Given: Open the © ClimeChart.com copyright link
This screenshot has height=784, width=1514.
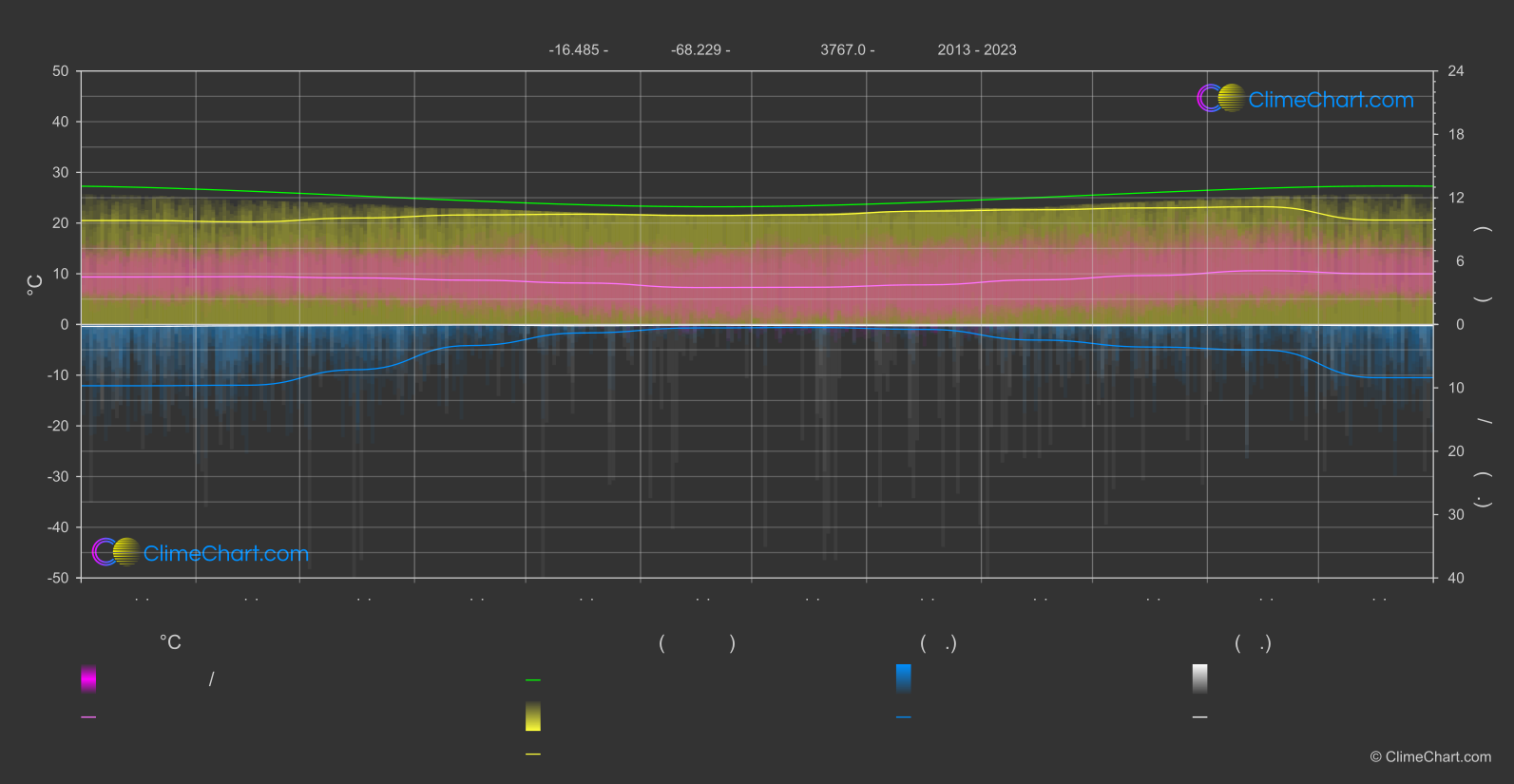Looking at the screenshot, I should pyautogui.click(x=1430, y=756).
